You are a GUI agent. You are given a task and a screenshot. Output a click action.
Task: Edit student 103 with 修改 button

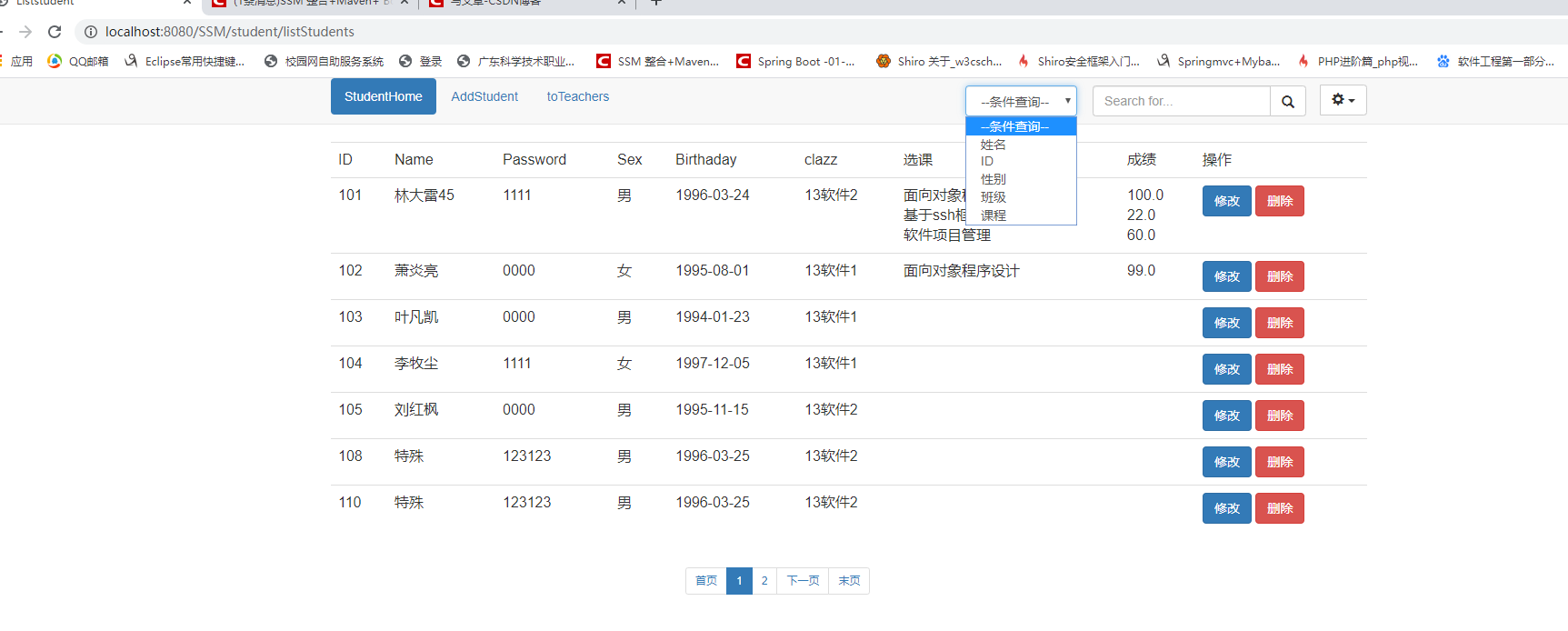click(x=1226, y=323)
